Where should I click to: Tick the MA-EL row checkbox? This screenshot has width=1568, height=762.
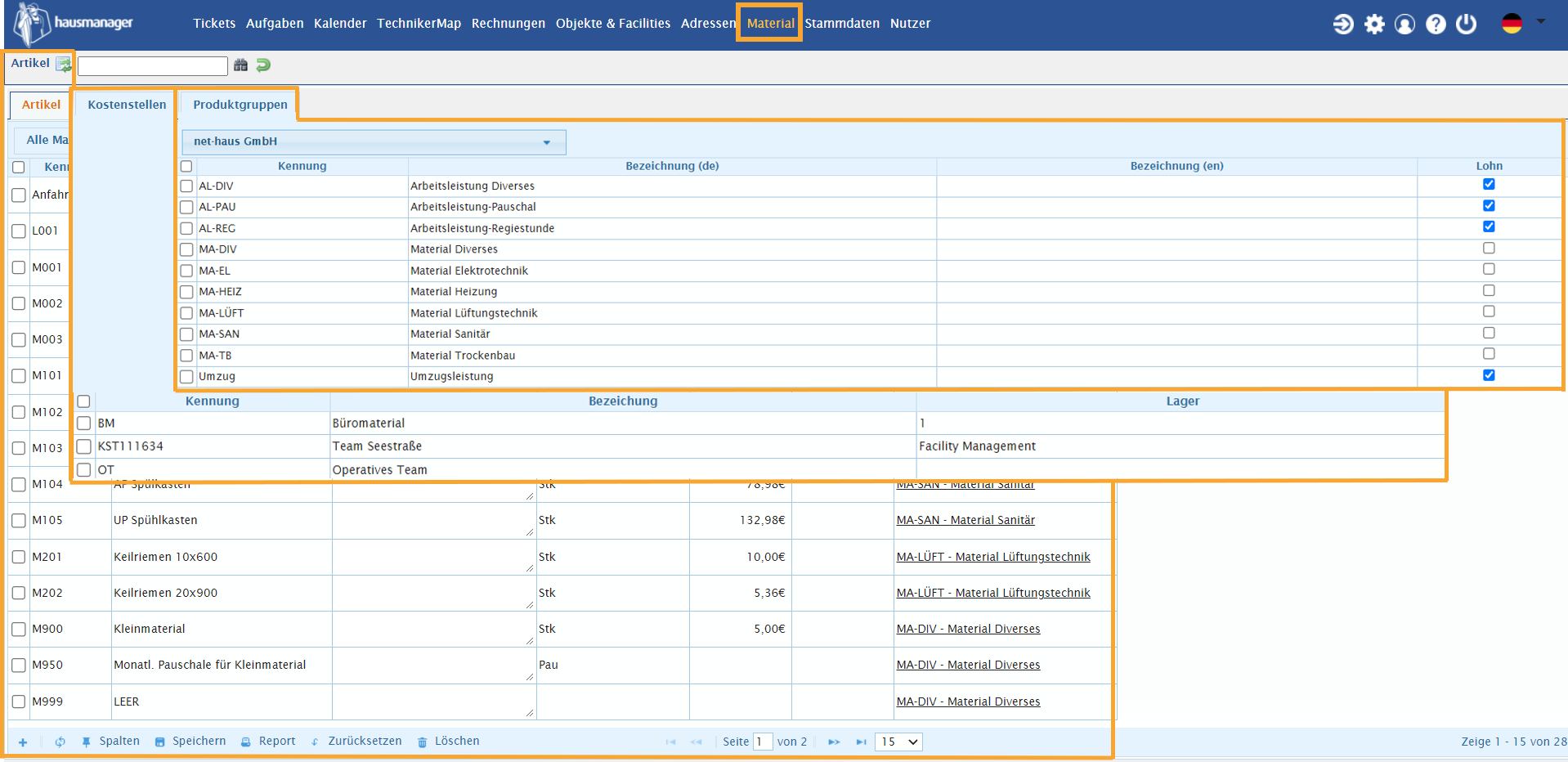186,271
